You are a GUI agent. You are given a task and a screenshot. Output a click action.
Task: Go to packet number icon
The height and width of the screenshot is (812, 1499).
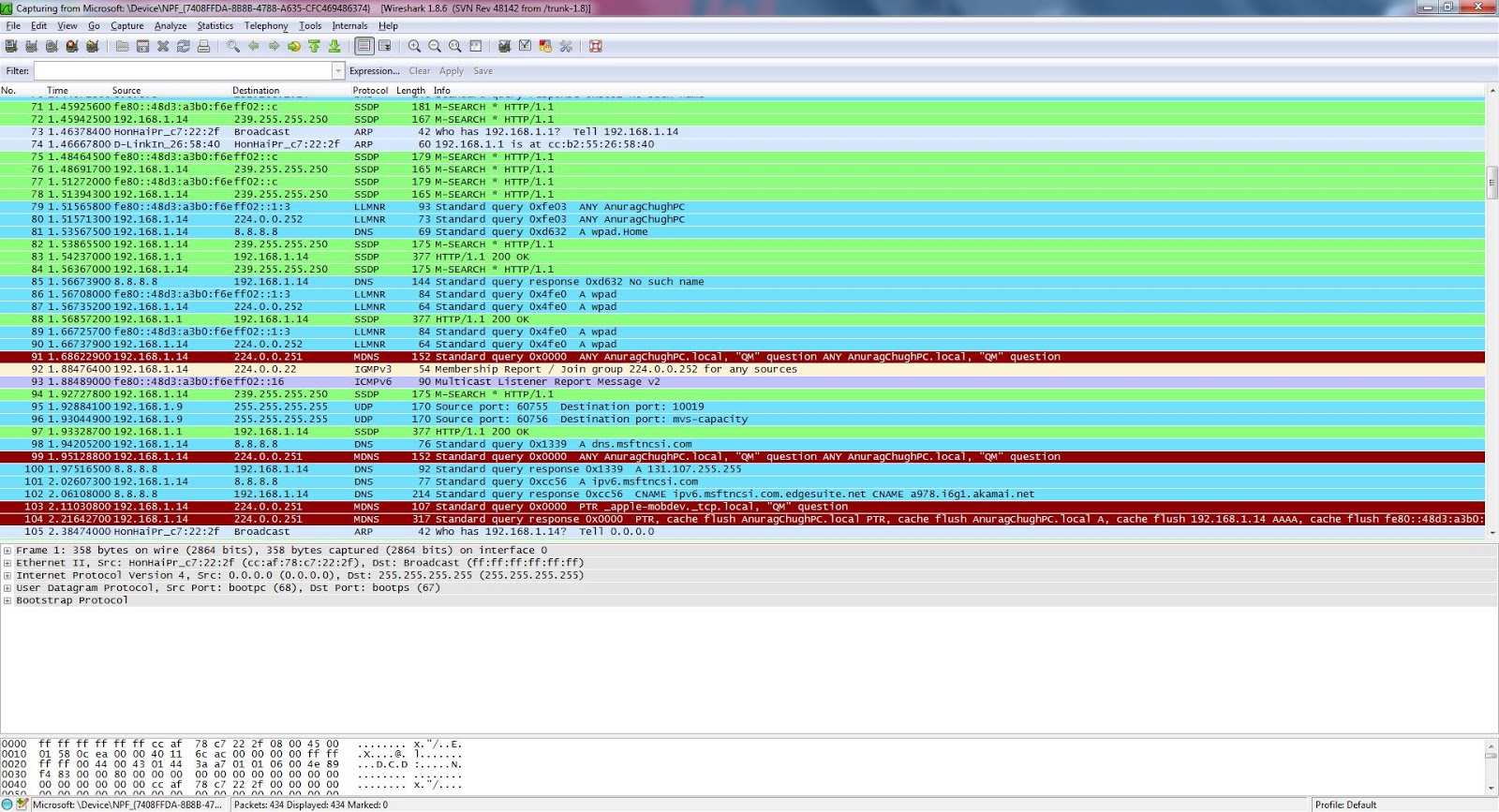pyautogui.click(x=294, y=46)
